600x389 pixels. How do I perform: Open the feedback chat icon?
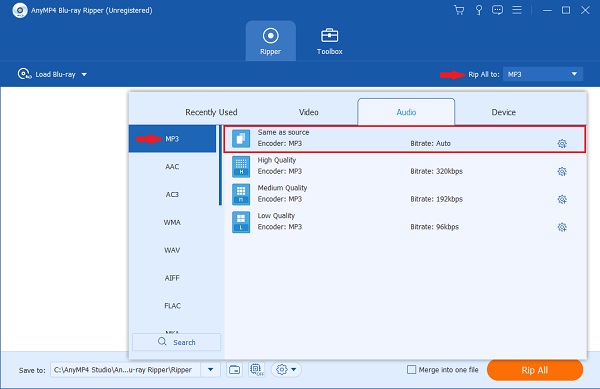(x=497, y=10)
